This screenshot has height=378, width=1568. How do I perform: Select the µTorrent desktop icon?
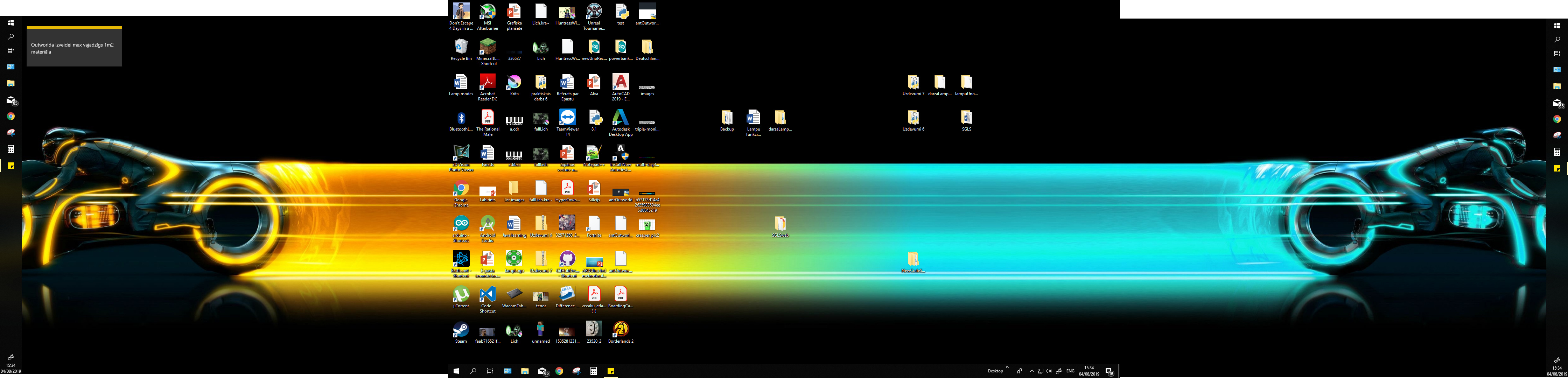point(461,297)
